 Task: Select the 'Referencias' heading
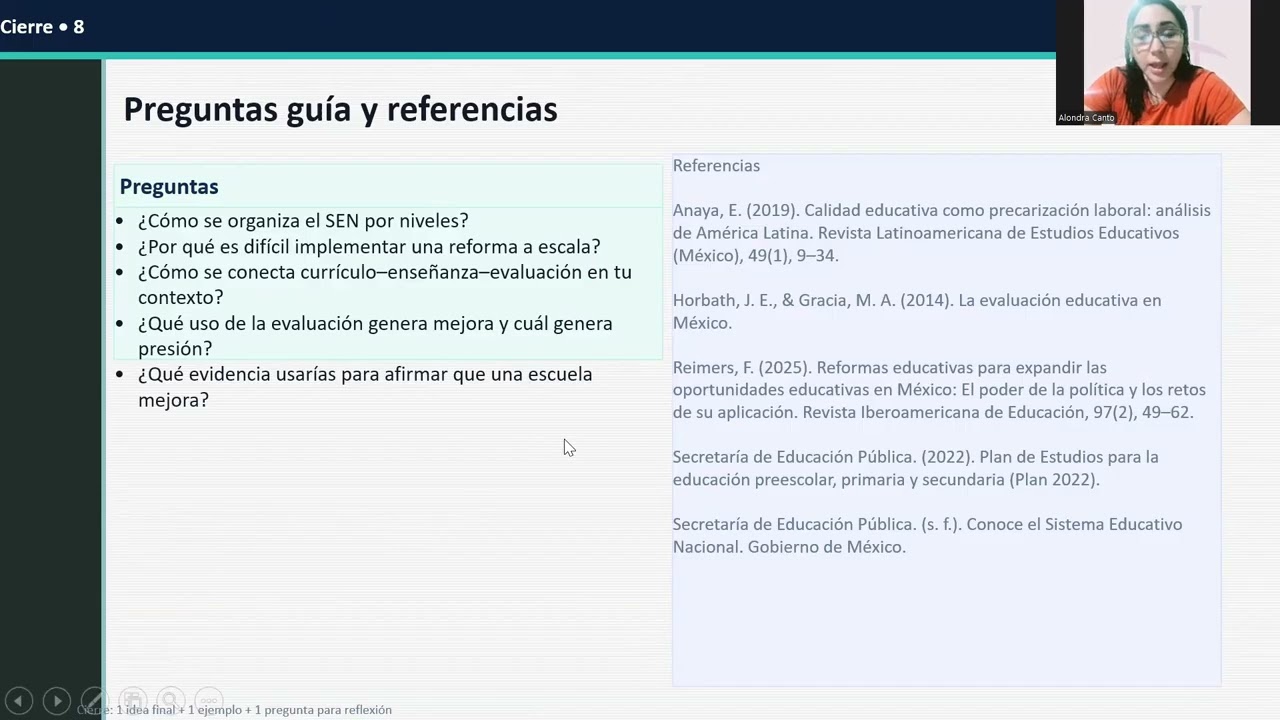[x=716, y=166]
